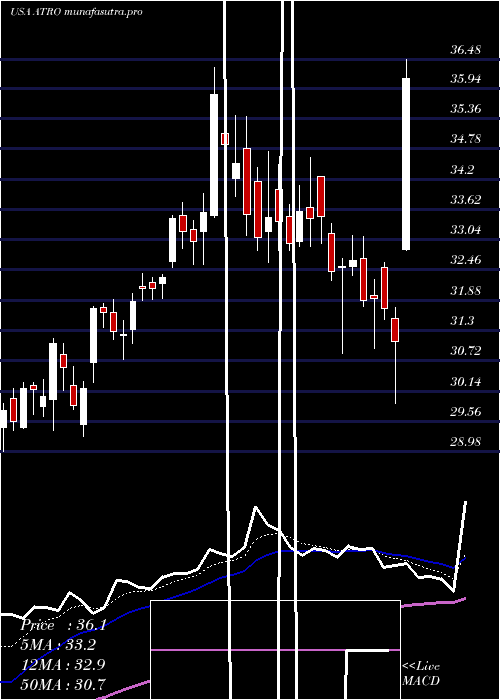Click the 34.78 price axis label

click(x=466, y=139)
